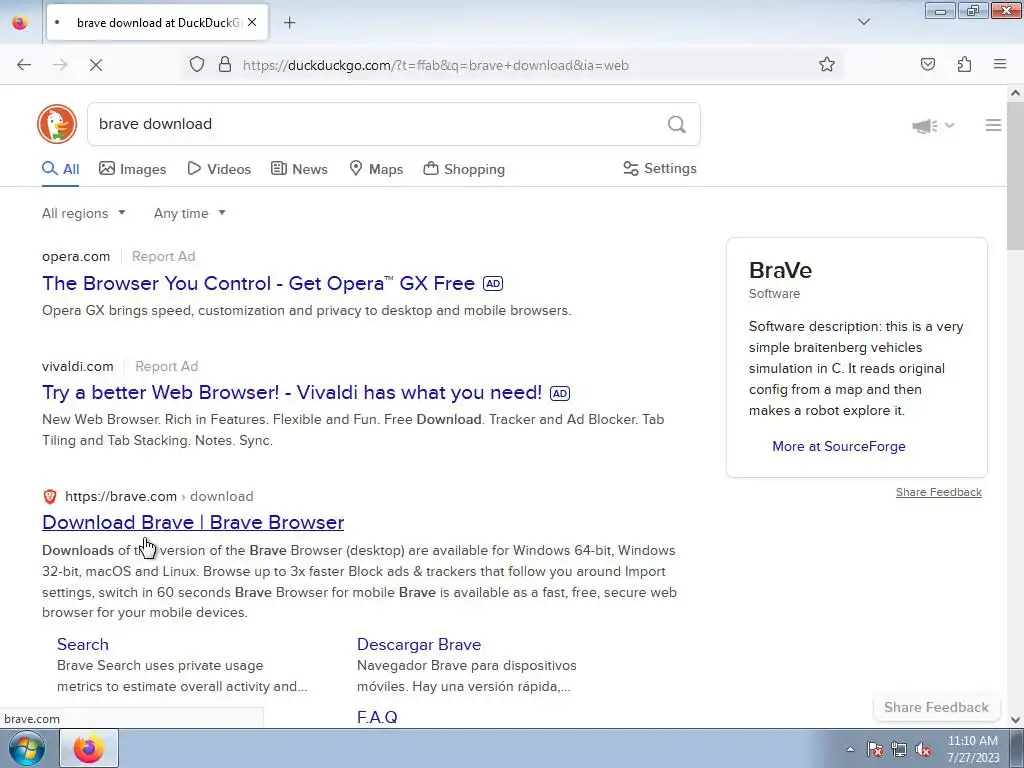Click Share Feedback under BraVe panel
Screen dimensions: 1024x768
[938, 492]
